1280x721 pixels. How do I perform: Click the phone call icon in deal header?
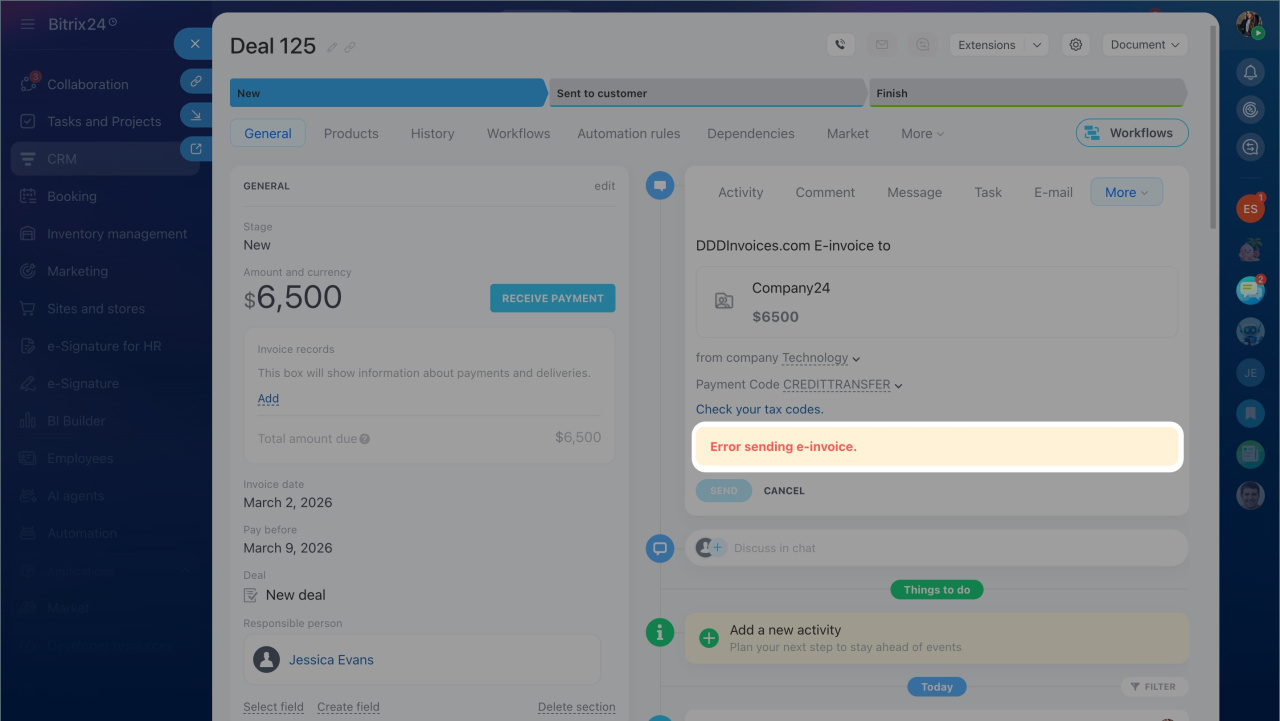[x=840, y=45]
